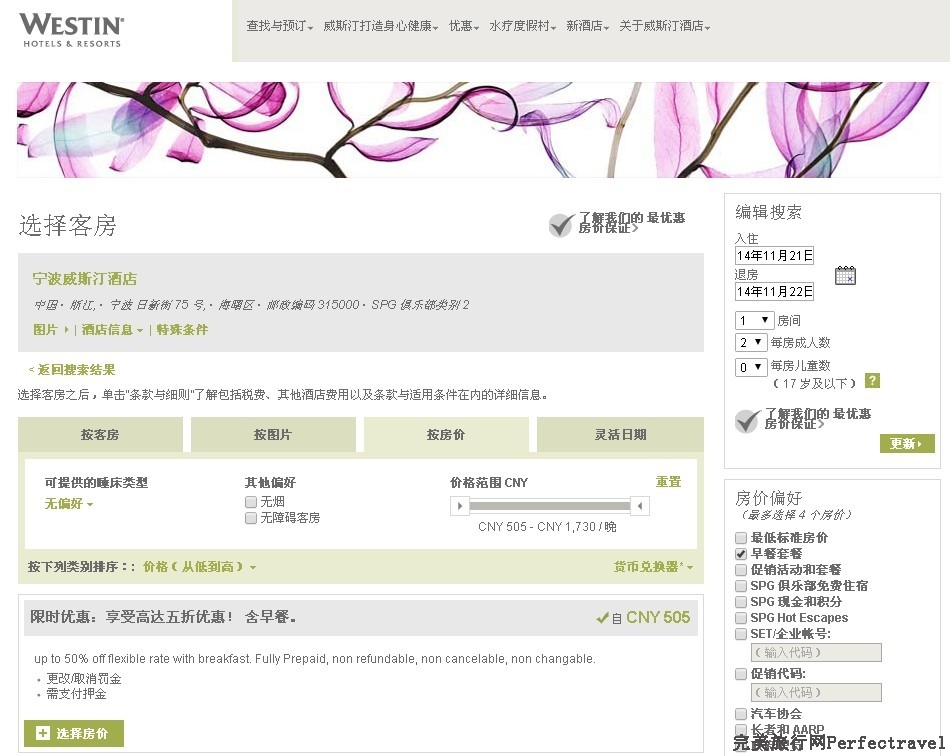Click the plus icon on 选择房价 button

coord(42,733)
